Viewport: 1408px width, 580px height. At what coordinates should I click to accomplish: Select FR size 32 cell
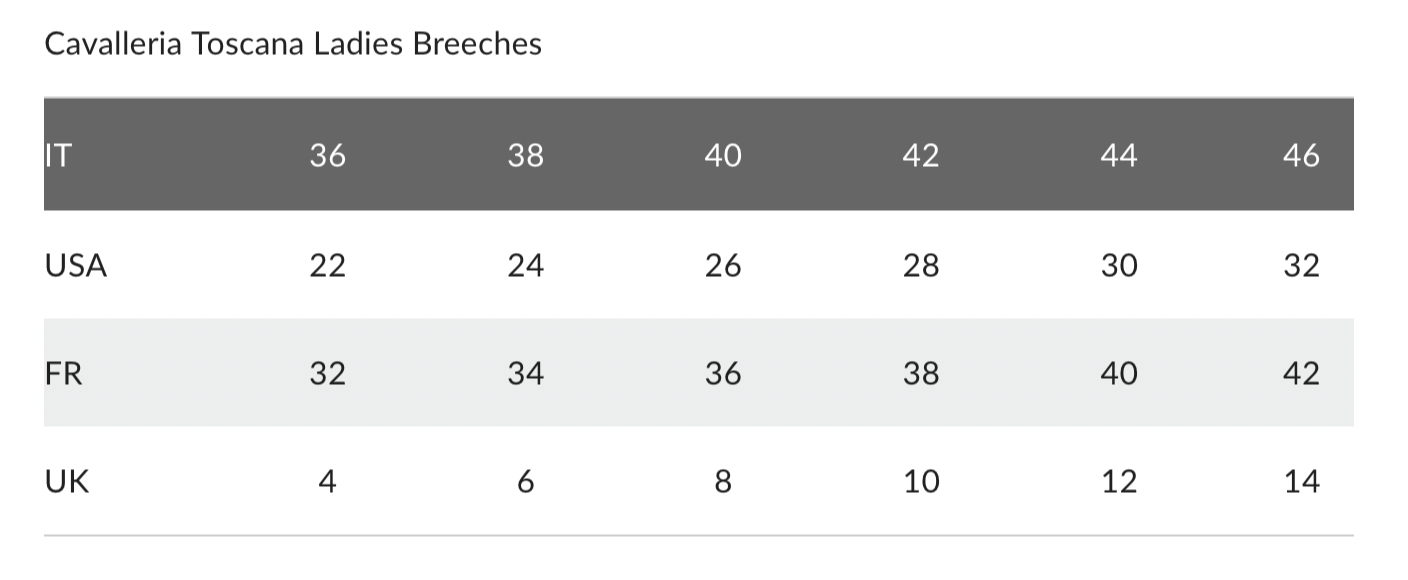(327, 374)
